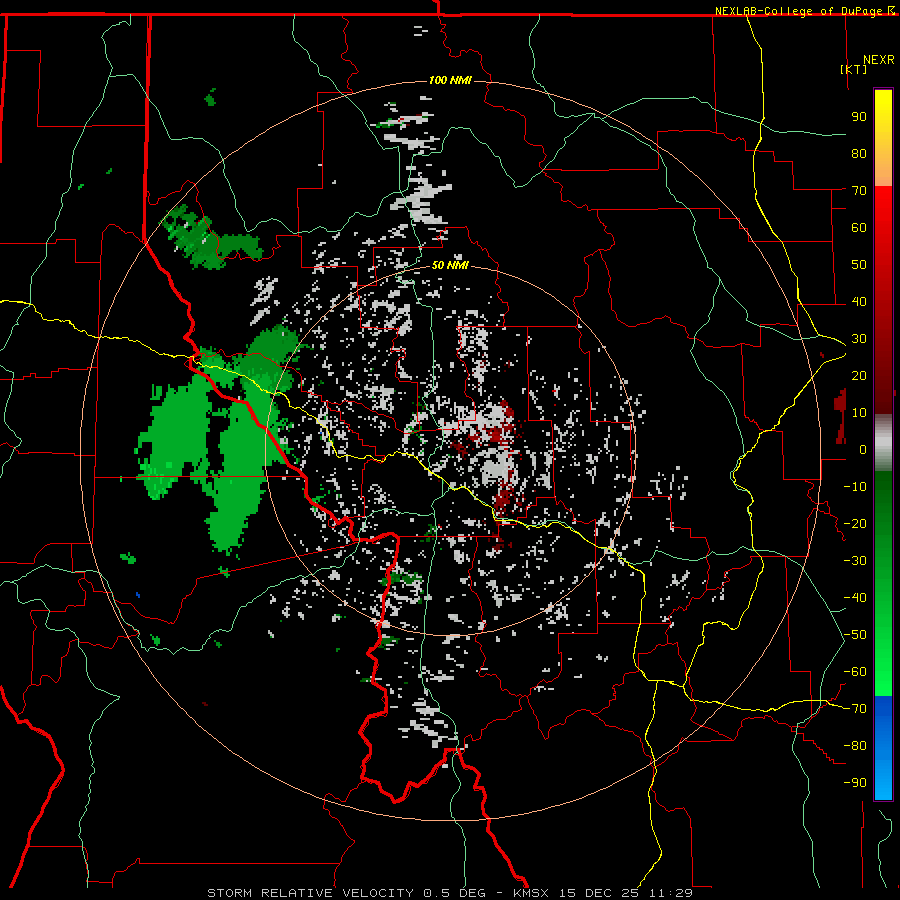Click the 100 NMI range ring label

pos(450,80)
